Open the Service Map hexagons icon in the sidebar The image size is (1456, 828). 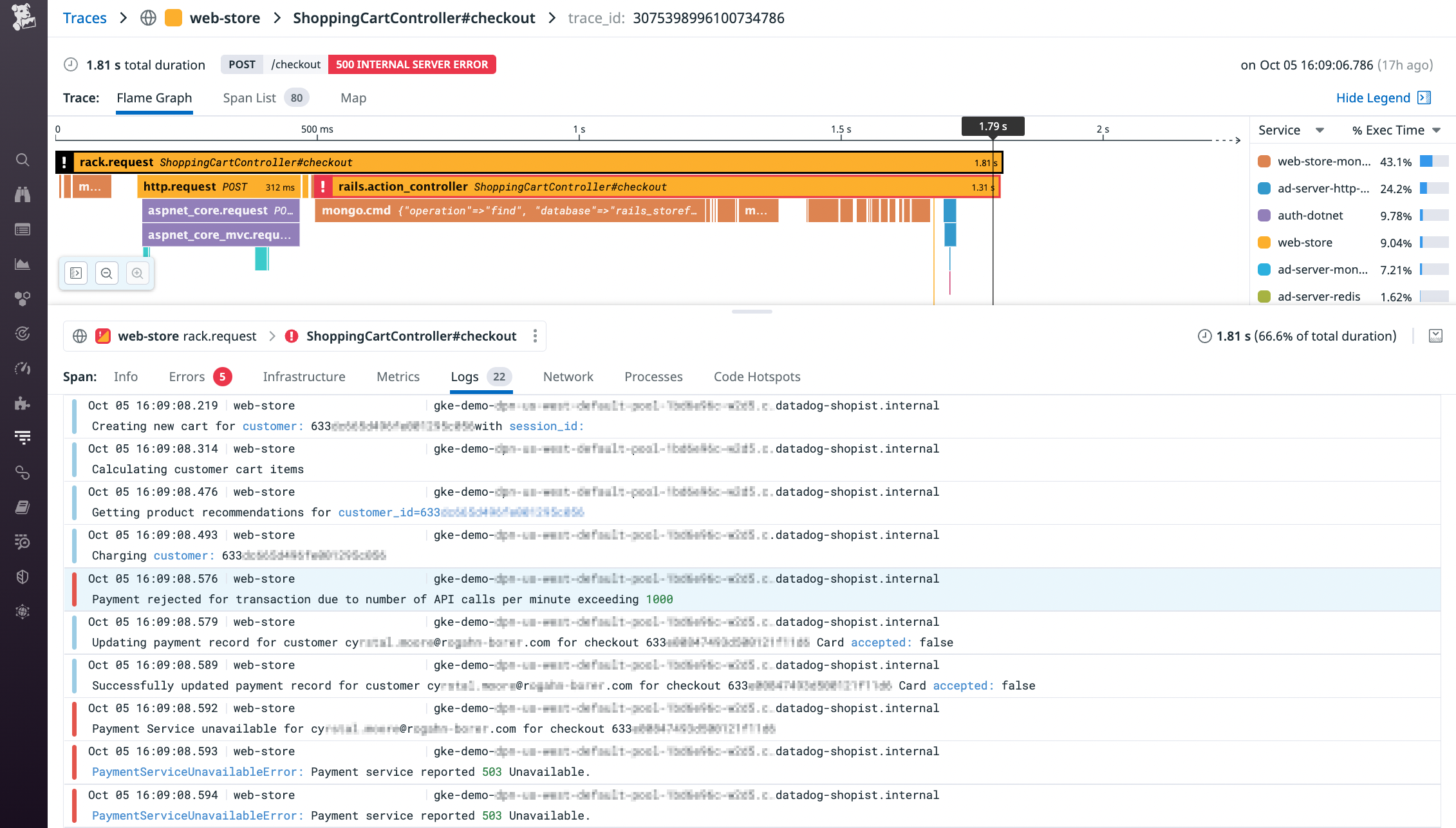(23, 298)
